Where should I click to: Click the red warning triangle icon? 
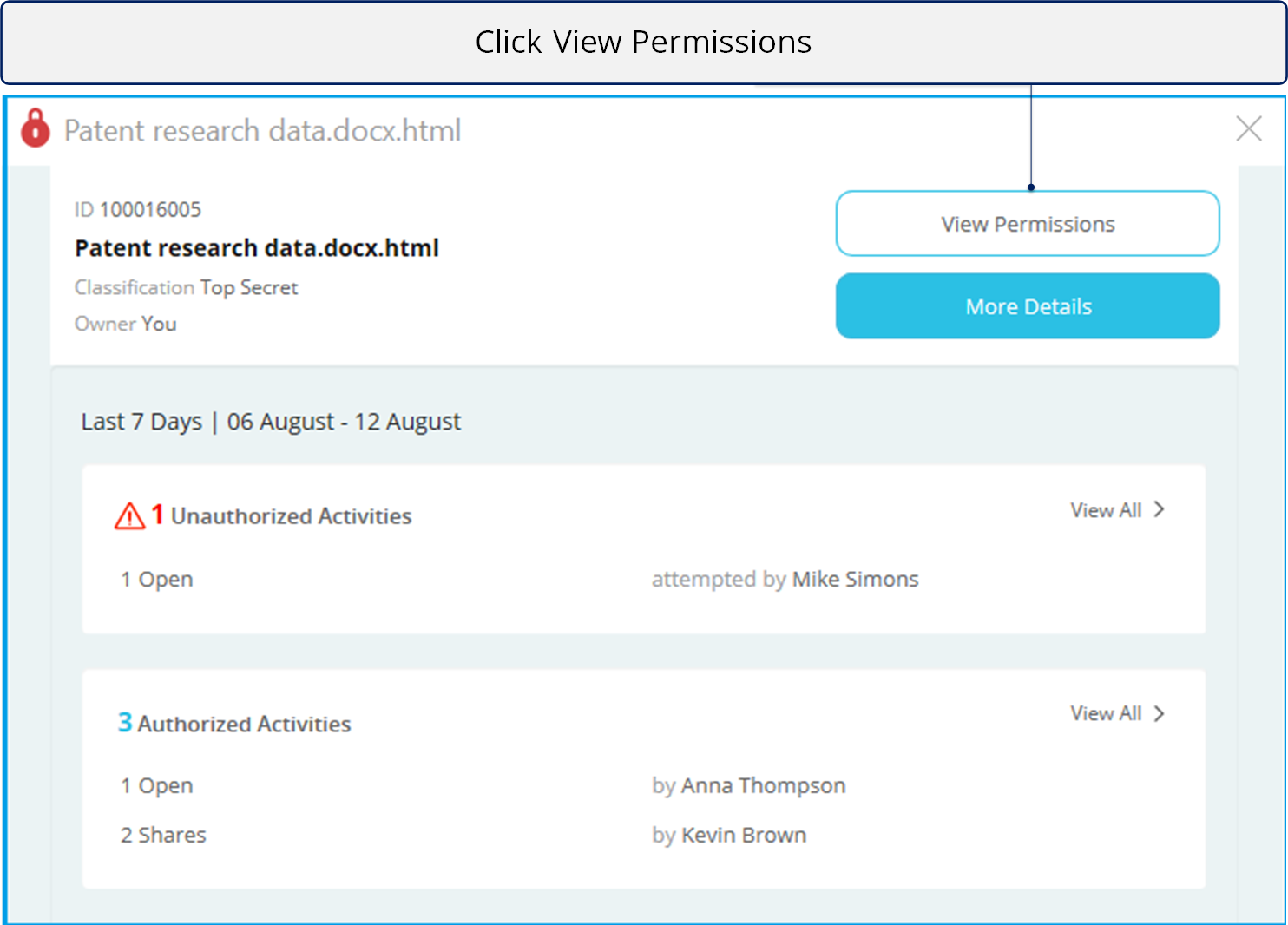[129, 516]
